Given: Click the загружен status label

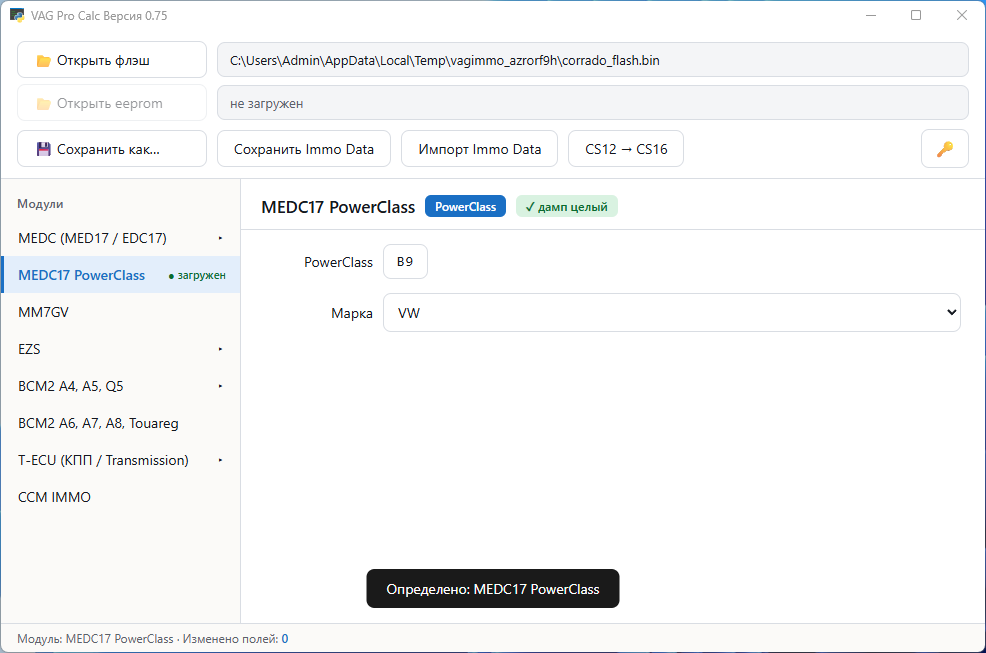Looking at the screenshot, I should [197, 276].
